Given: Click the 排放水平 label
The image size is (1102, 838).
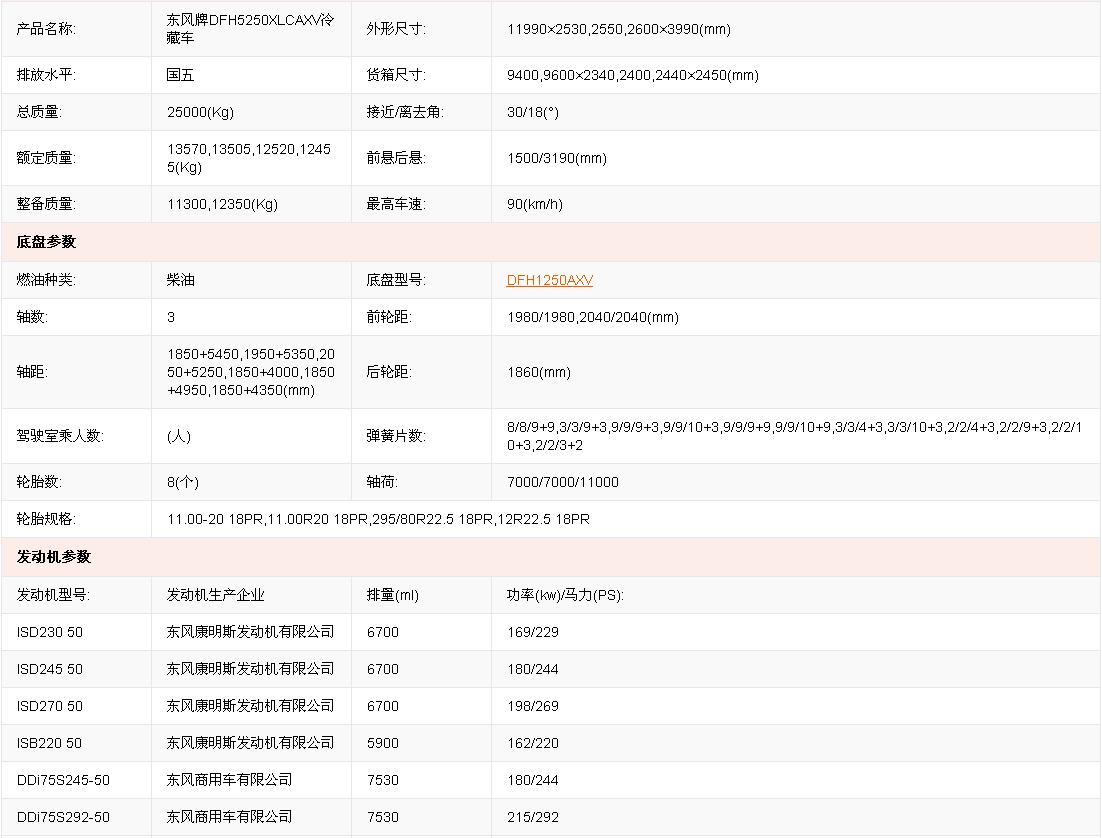Looking at the screenshot, I should tap(46, 75).
